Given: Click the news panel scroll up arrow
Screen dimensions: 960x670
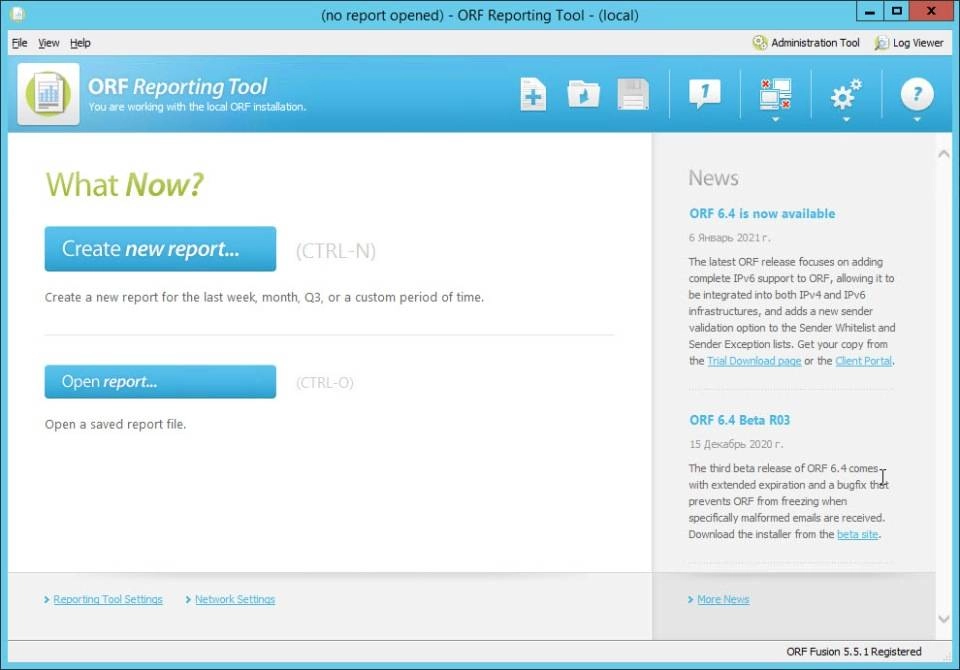Looking at the screenshot, I should [x=943, y=154].
